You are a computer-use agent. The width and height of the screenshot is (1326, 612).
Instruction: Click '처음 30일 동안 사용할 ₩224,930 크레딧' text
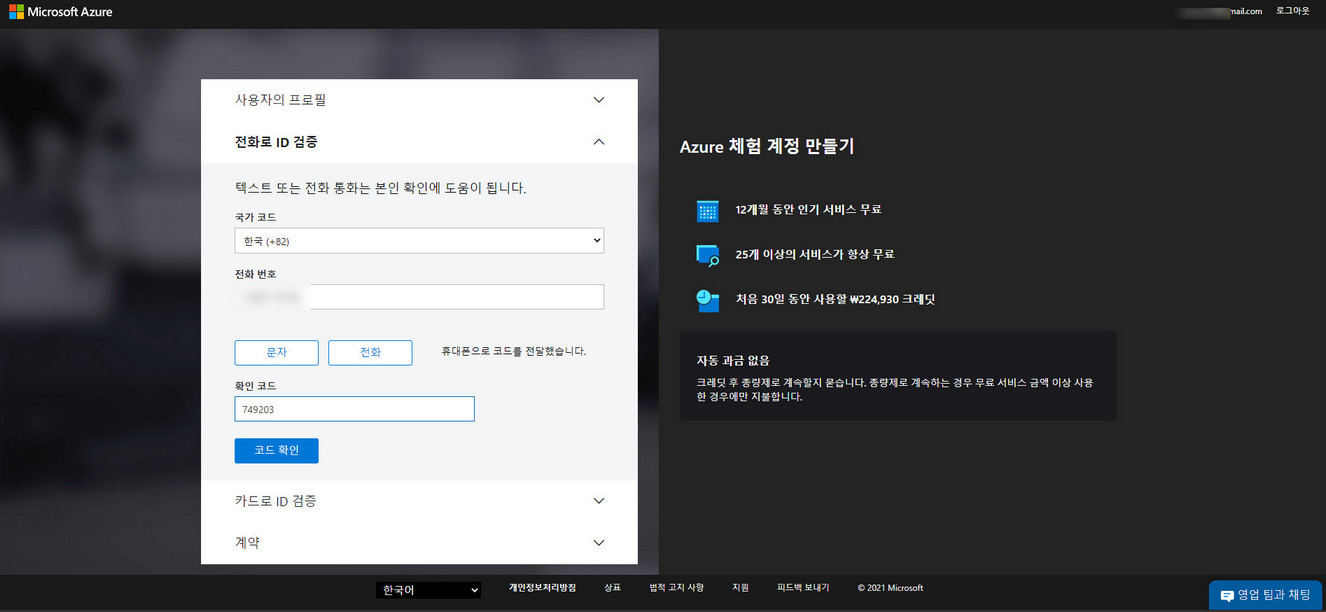[x=835, y=299]
